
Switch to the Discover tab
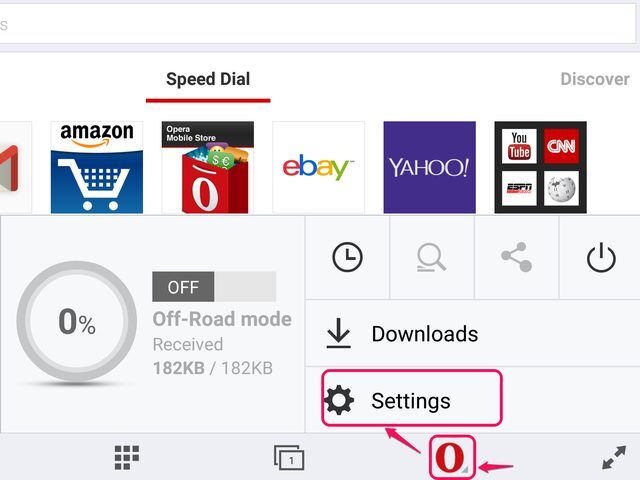(x=594, y=80)
